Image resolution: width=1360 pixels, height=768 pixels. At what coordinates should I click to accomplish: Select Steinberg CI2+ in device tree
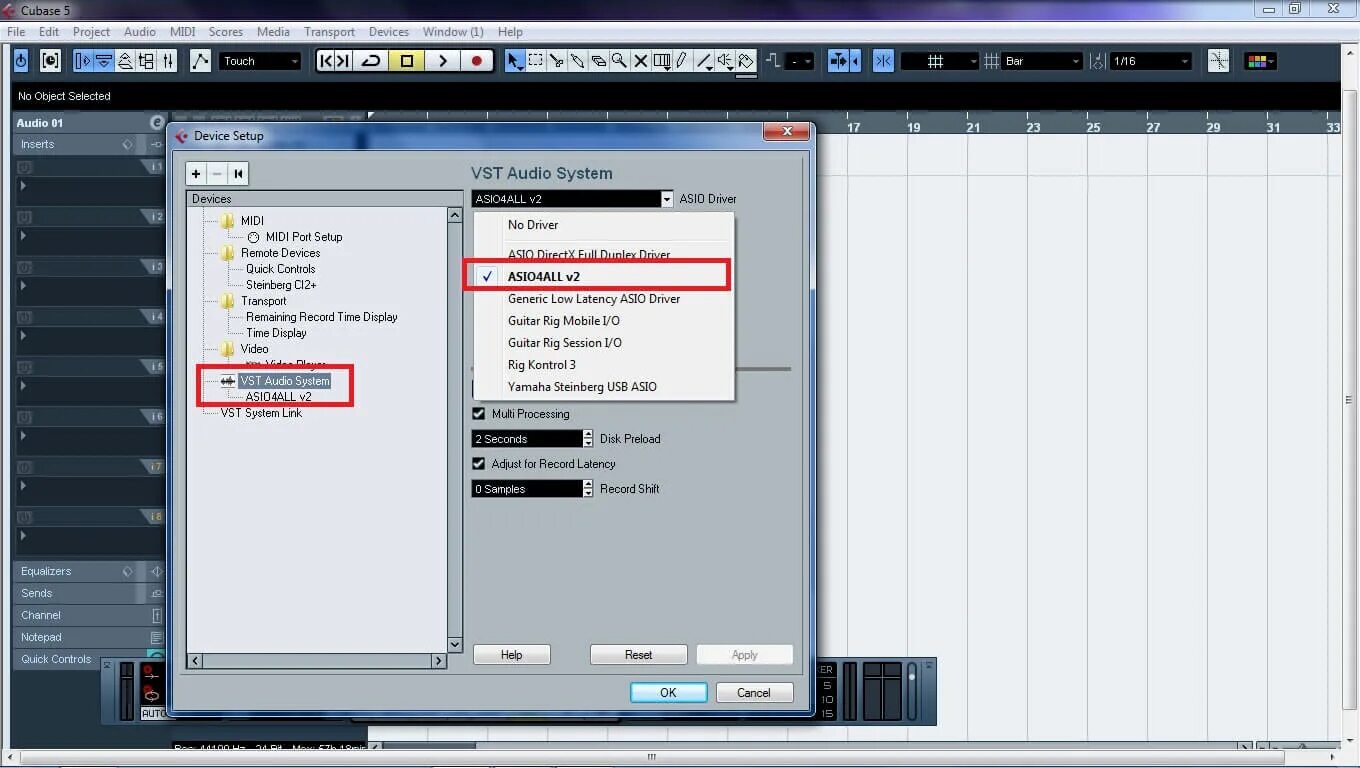point(281,285)
